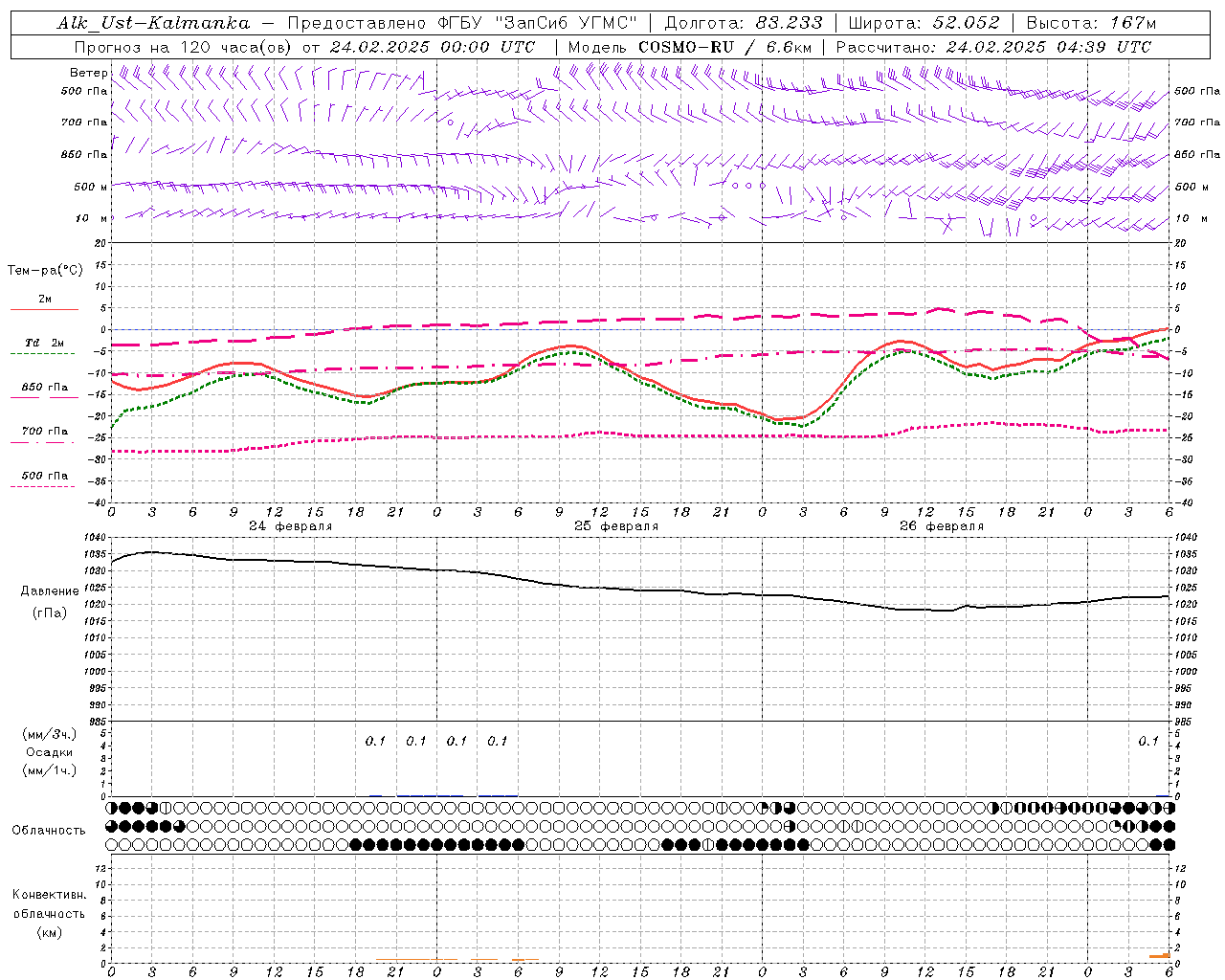
Task: Click the rightmost 0.1 precipitation value
Action: tap(1148, 741)
